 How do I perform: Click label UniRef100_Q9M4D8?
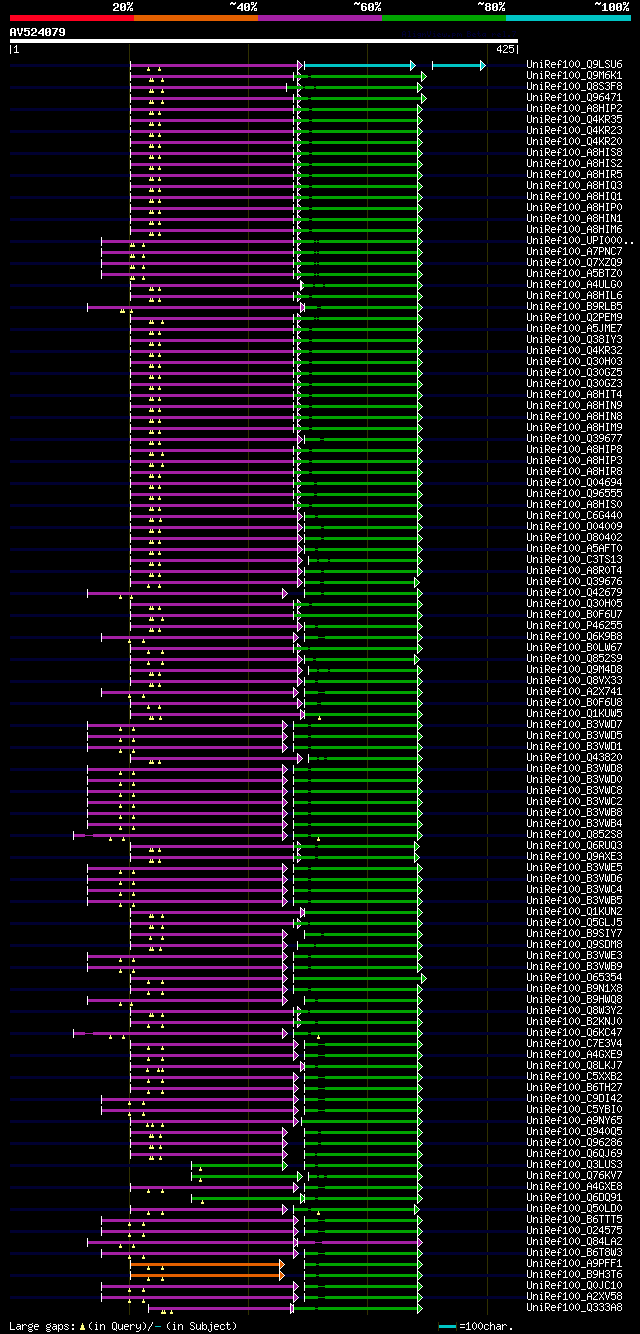pyautogui.click(x=574, y=670)
